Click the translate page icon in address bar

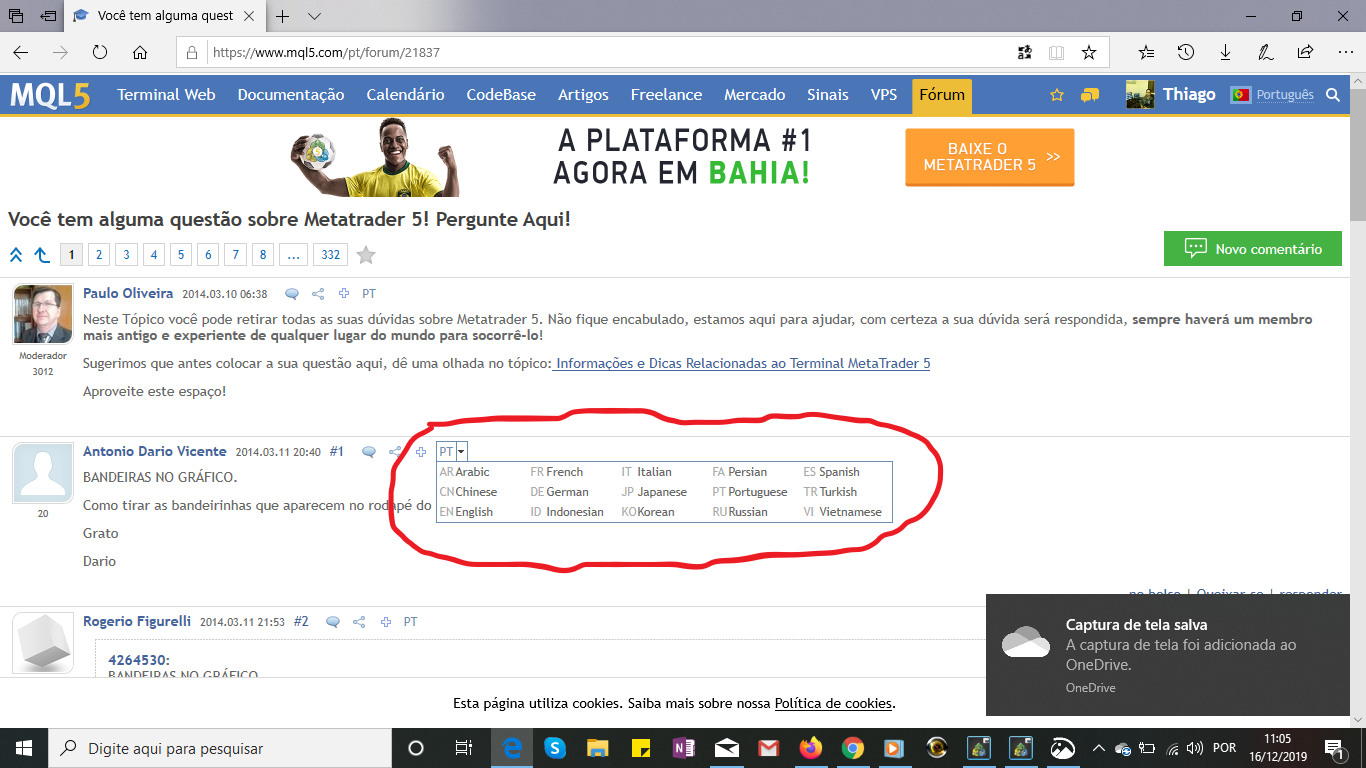pos(1024,52)
